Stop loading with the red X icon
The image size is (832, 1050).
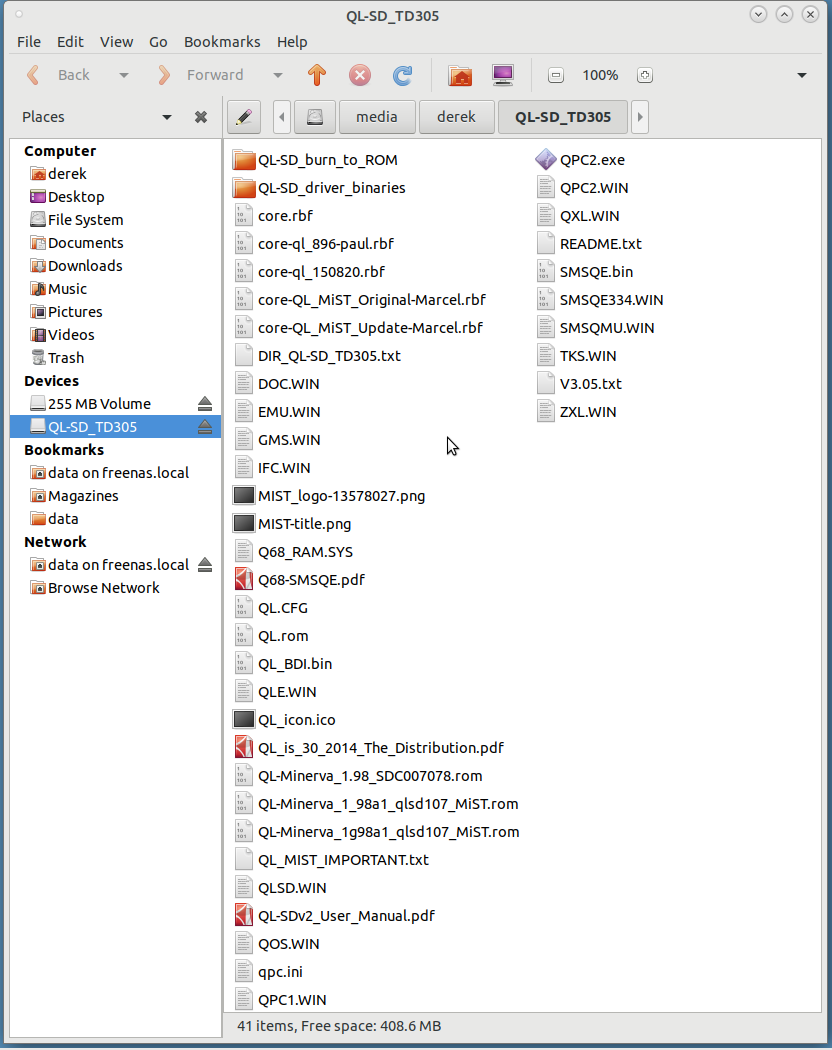360,75
